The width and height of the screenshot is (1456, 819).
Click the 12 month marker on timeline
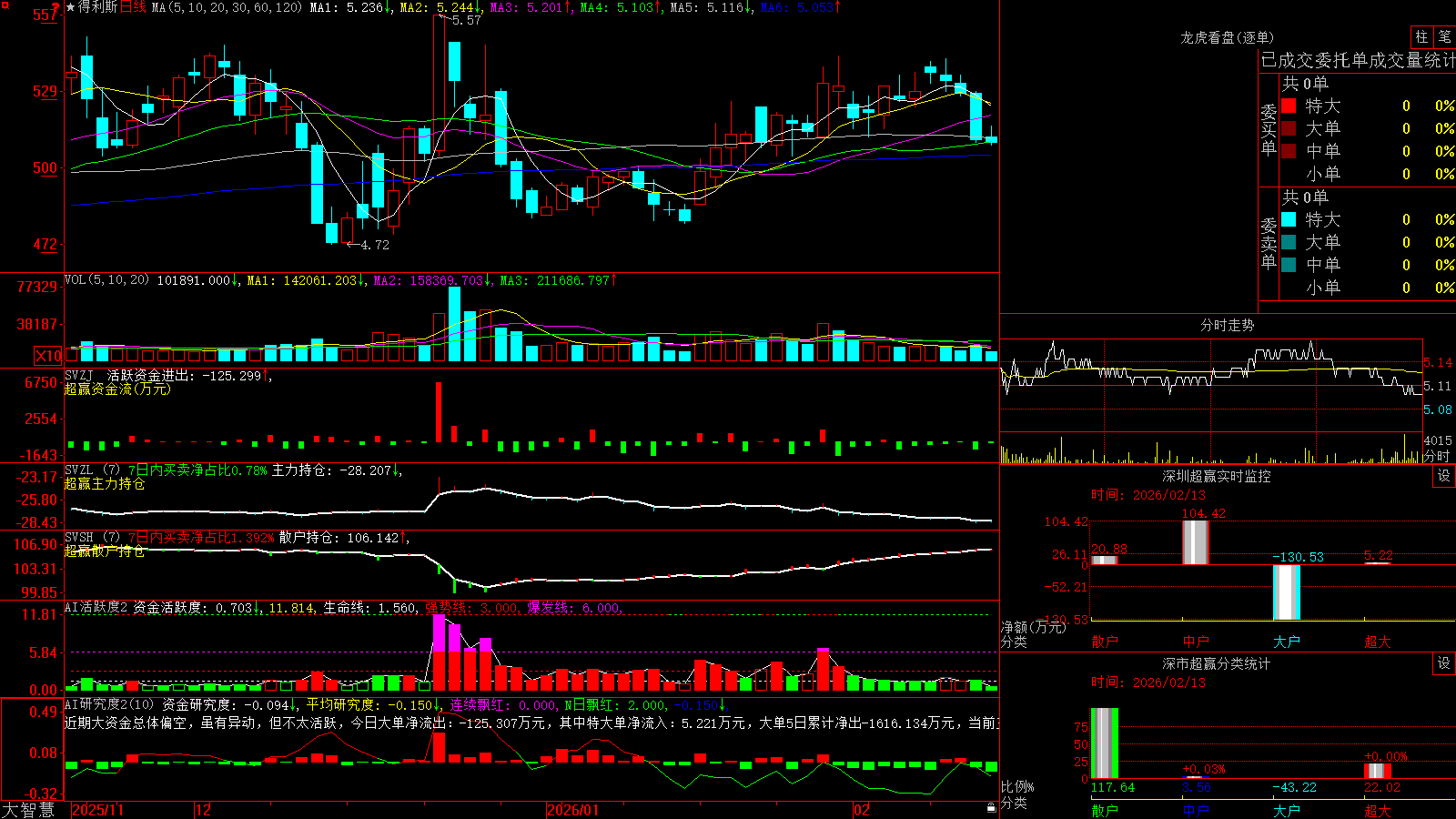204,810
